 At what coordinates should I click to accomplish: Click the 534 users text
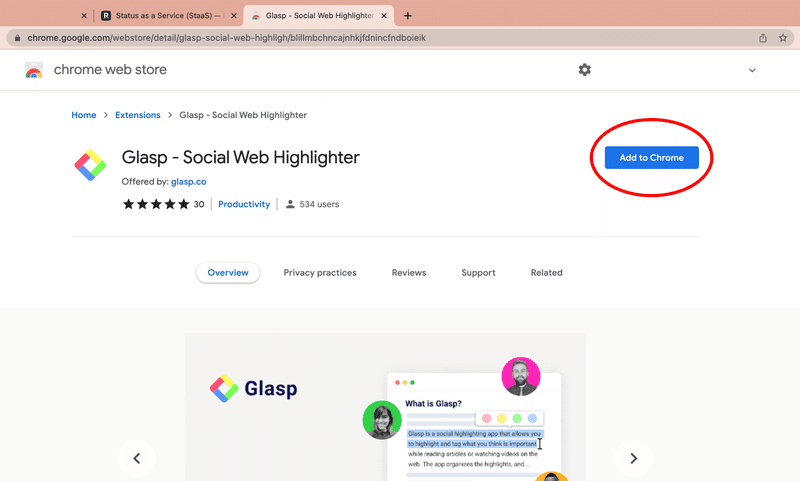point(319,204)
